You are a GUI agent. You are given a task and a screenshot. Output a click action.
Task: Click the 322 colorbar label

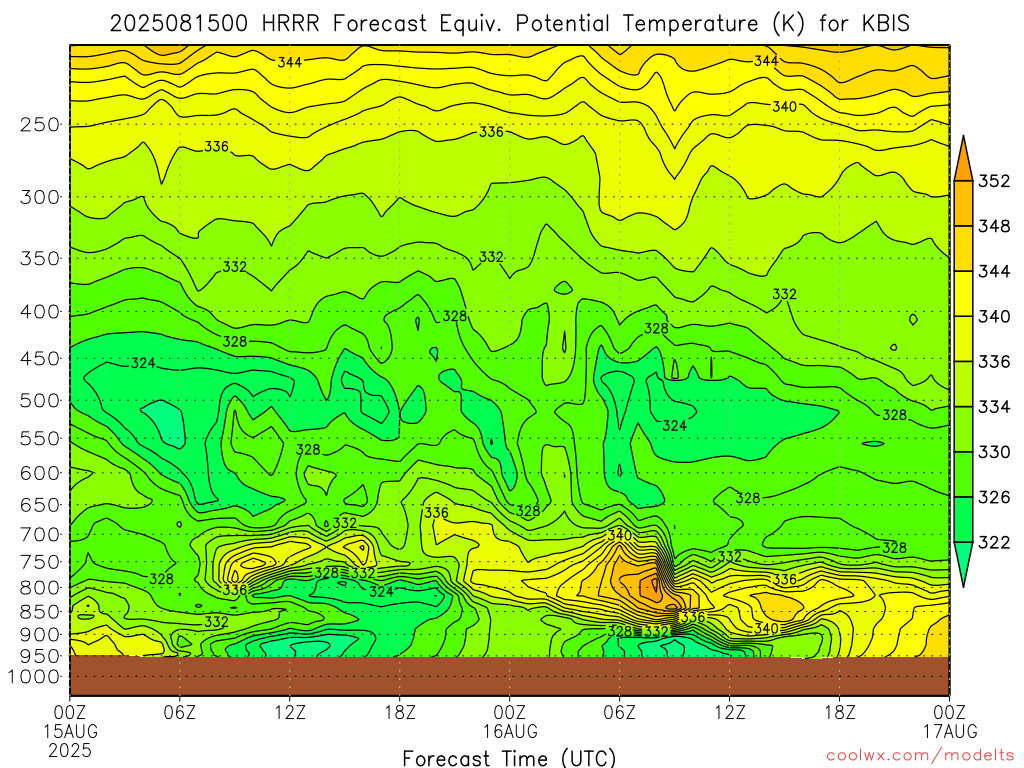point(994,543)
